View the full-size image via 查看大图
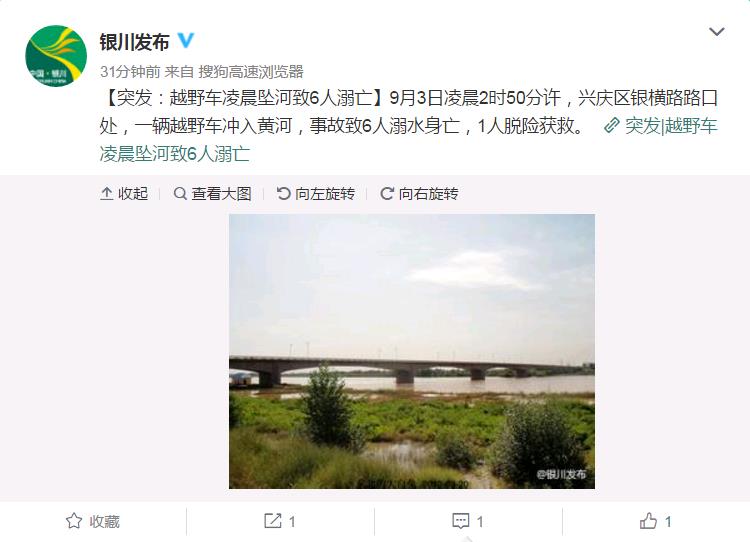The height and width of the screenshot is (542, 750). click(212, 194)
